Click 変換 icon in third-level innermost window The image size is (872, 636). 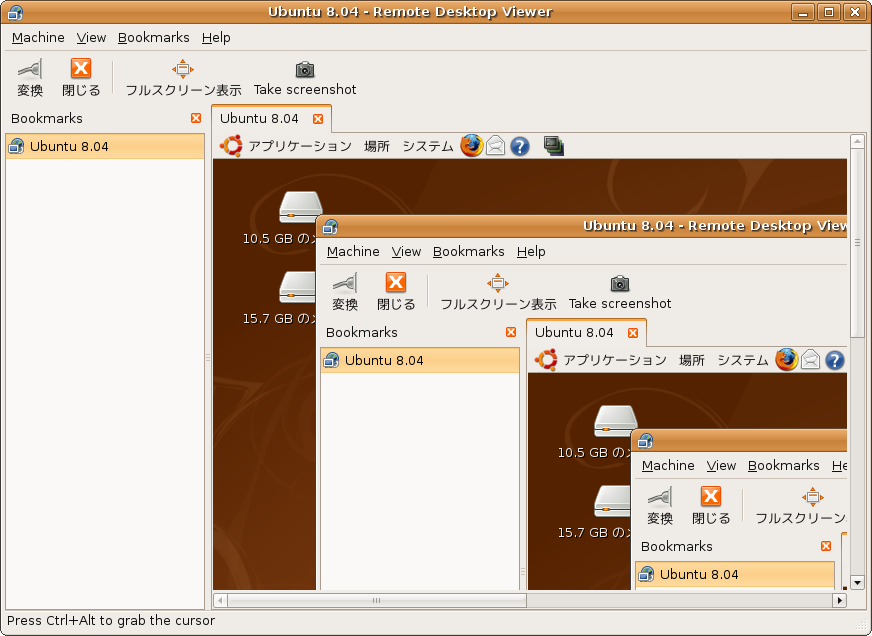point(660,497)
